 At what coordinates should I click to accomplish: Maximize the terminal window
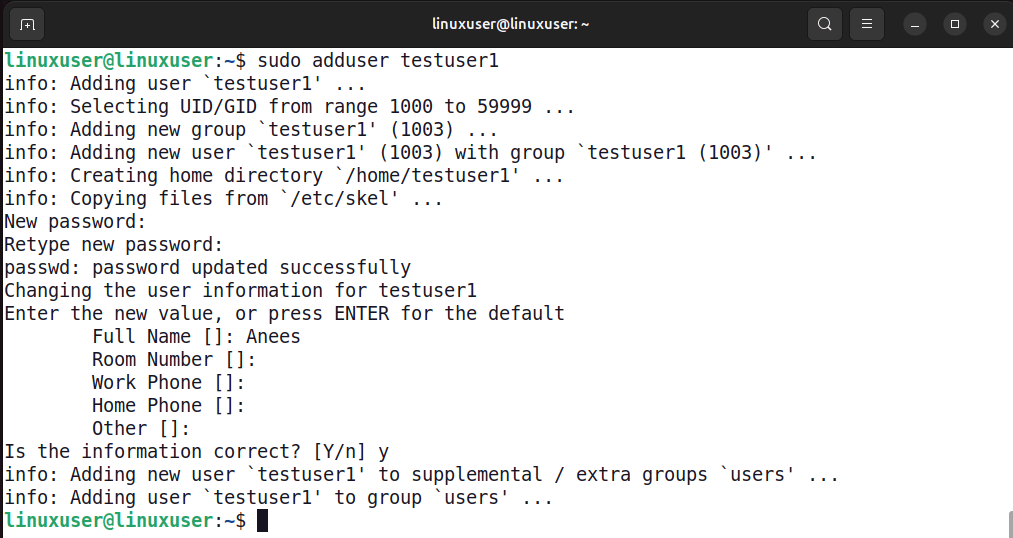click(x=955, y=24)
